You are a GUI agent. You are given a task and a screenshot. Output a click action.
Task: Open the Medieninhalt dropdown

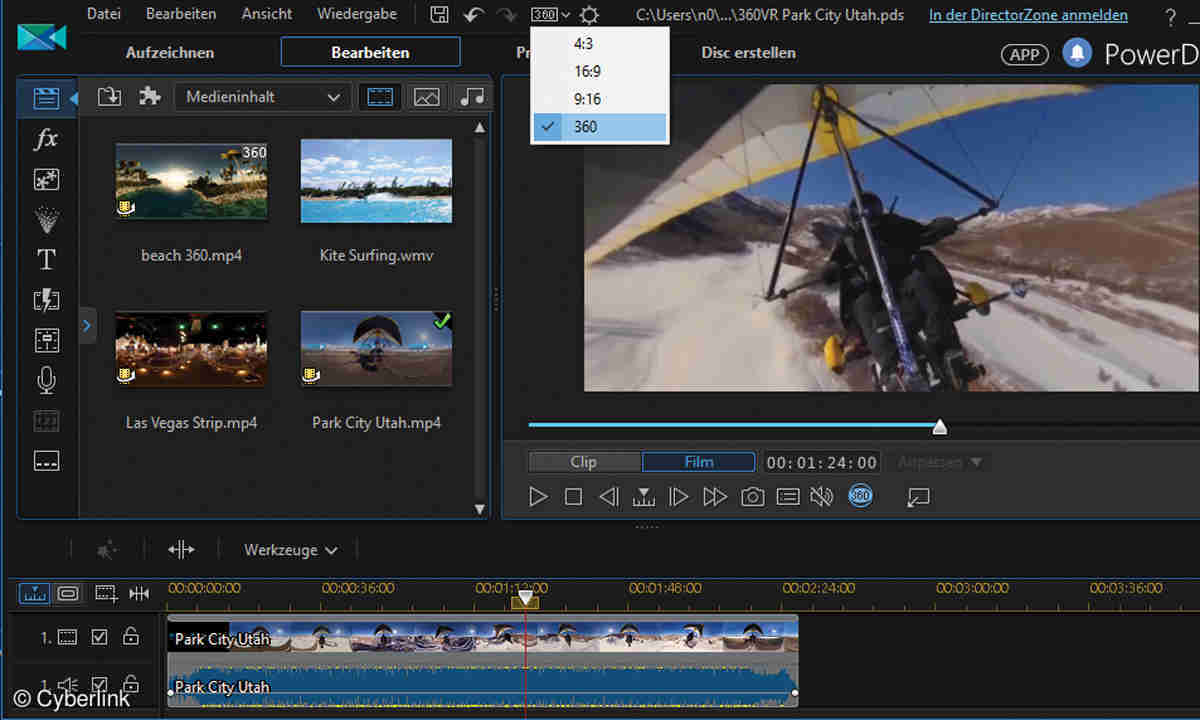(262, 96)
